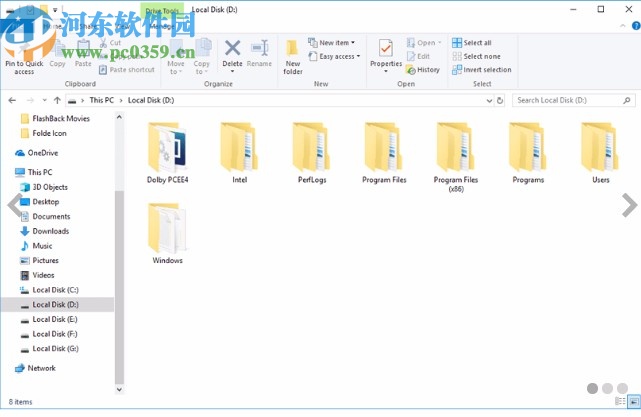The width and height of the screenshot is (641, 417).
Task: Select the Windows folder
Action: pos(168,233)
